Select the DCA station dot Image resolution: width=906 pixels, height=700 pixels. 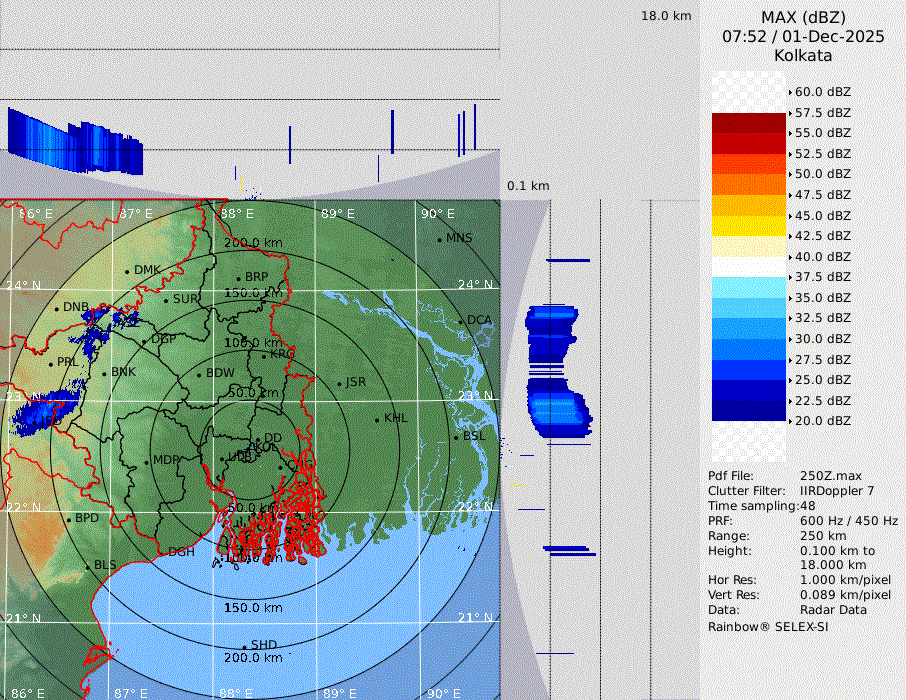click(x=462, y=321)
